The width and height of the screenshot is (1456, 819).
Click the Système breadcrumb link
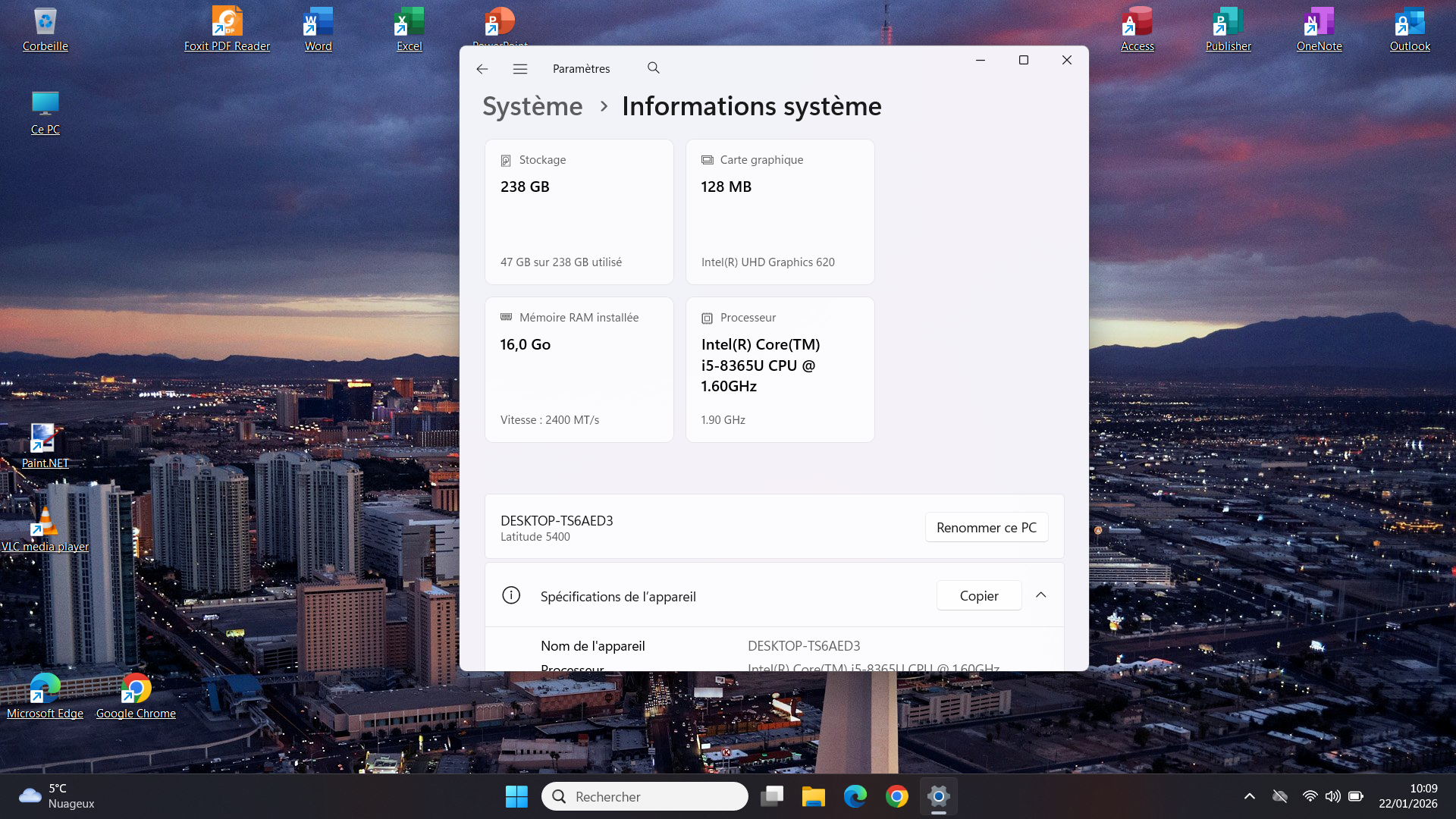pos(532,106)
